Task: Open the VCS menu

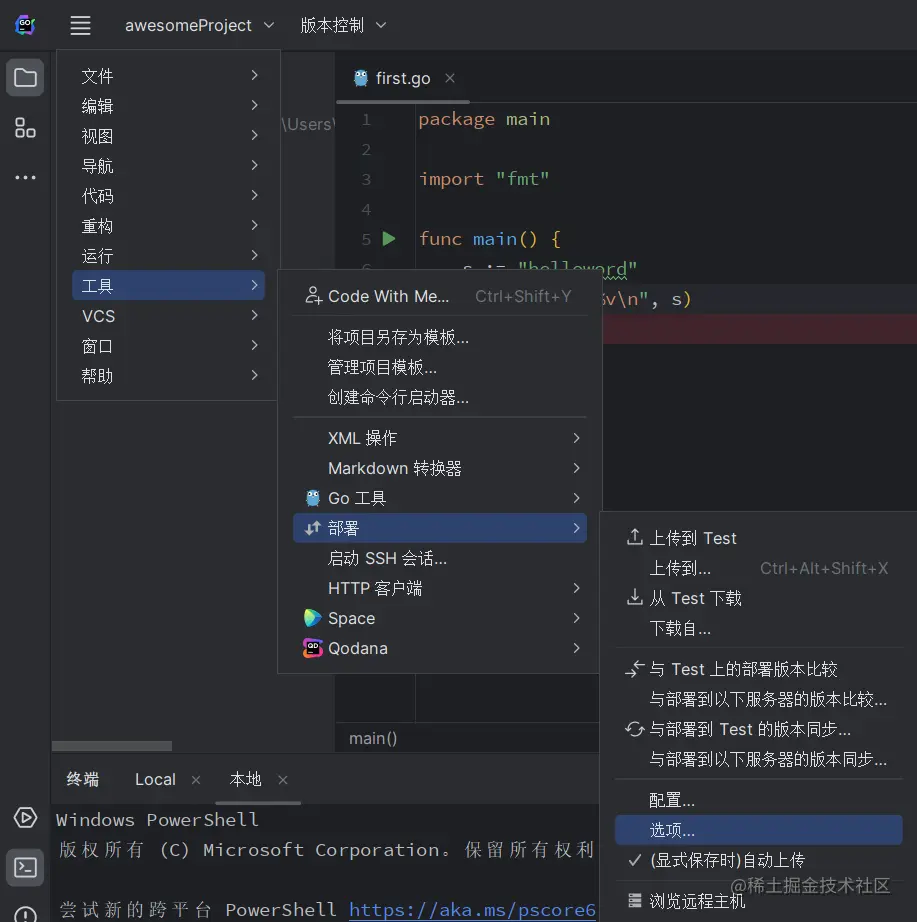Action: [x=168, y=315]
